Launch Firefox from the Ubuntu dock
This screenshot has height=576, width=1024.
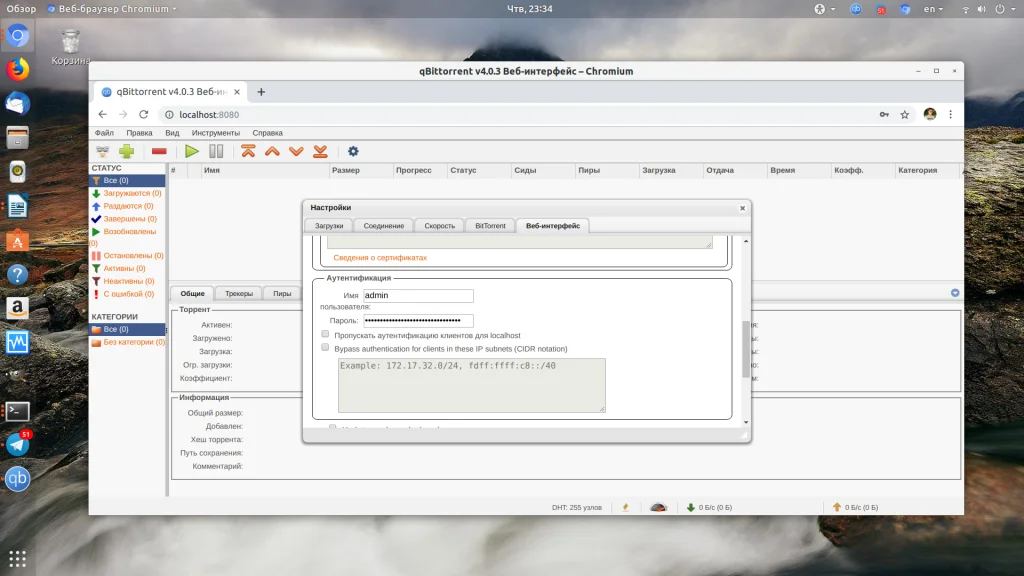point(18,69)
